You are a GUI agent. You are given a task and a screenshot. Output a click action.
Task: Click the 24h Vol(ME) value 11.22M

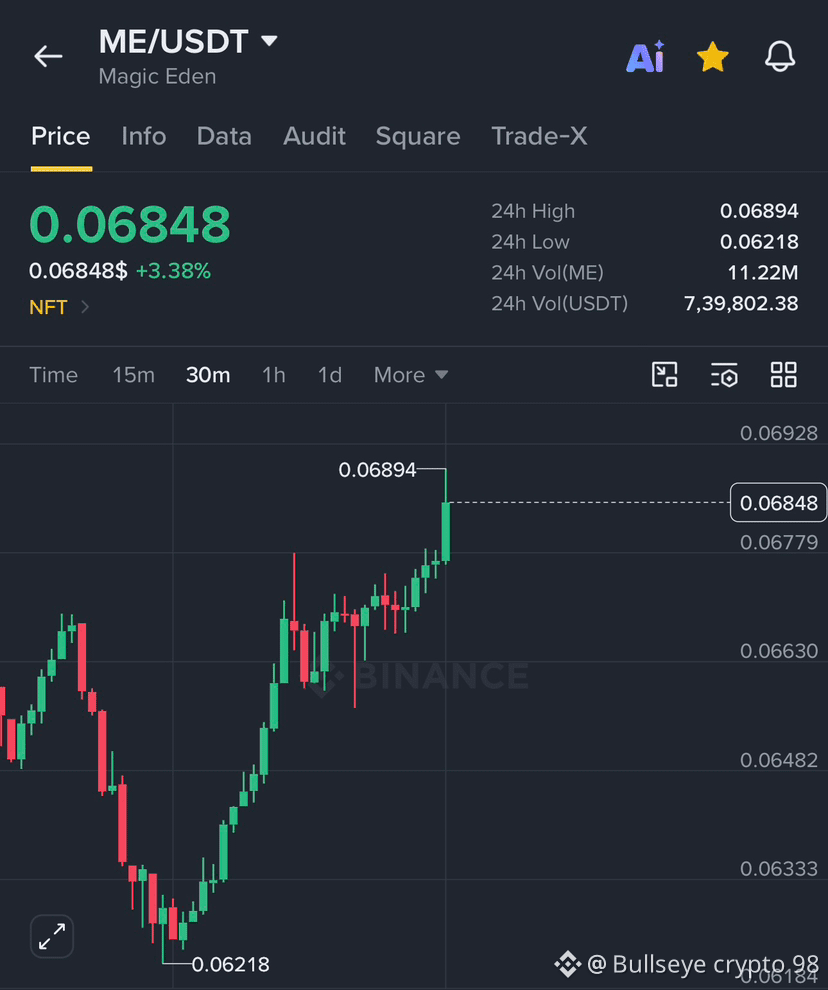coord(763,273)
